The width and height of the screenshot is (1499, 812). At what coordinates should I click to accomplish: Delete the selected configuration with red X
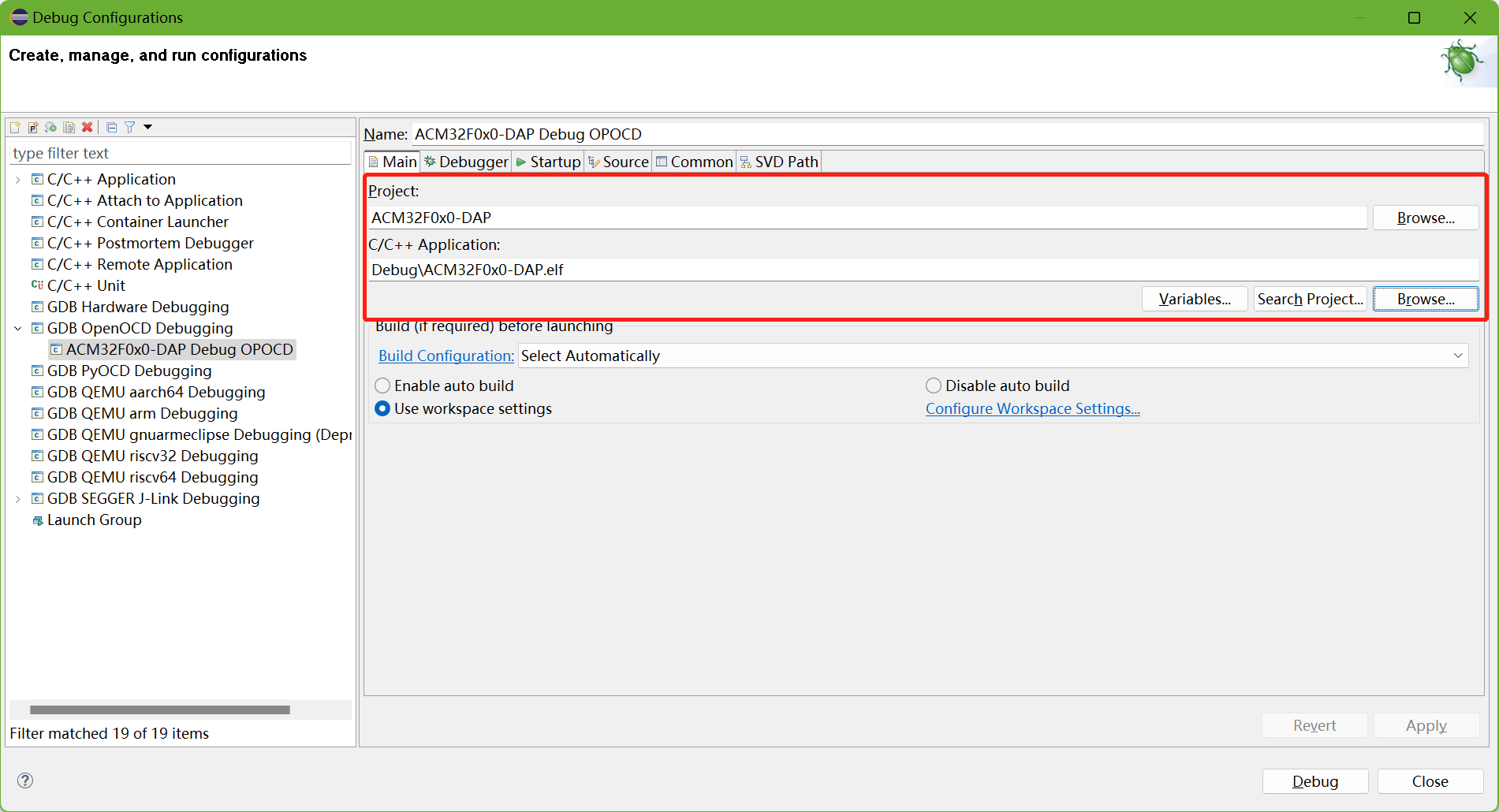88,127
